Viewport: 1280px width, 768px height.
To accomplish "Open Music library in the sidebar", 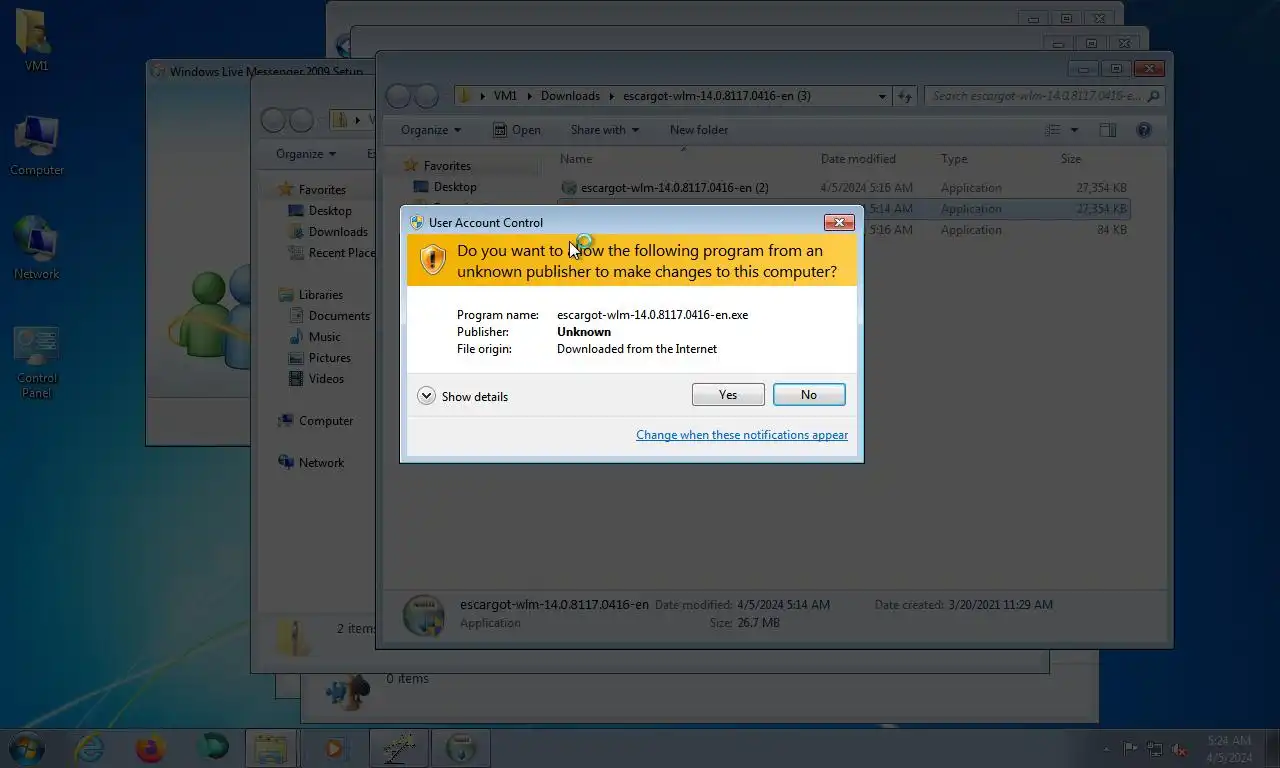I will click(x=324, y=337).
